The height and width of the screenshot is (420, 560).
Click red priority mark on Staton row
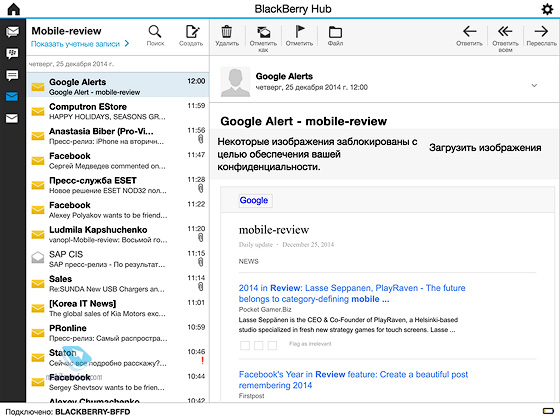(202, 360)
